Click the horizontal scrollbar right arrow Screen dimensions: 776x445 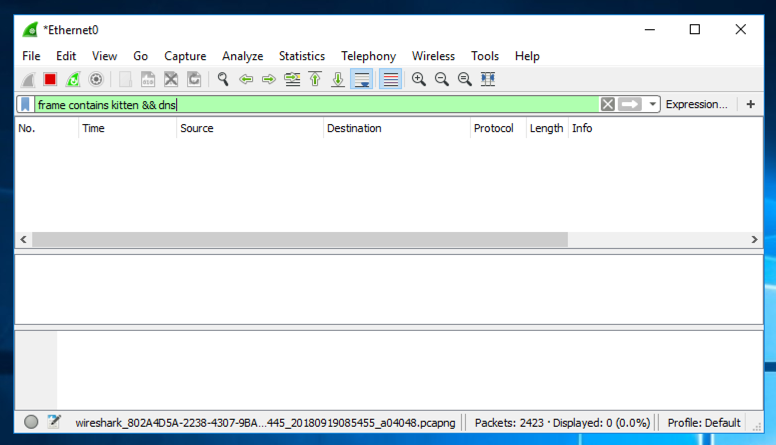(754, 240)
